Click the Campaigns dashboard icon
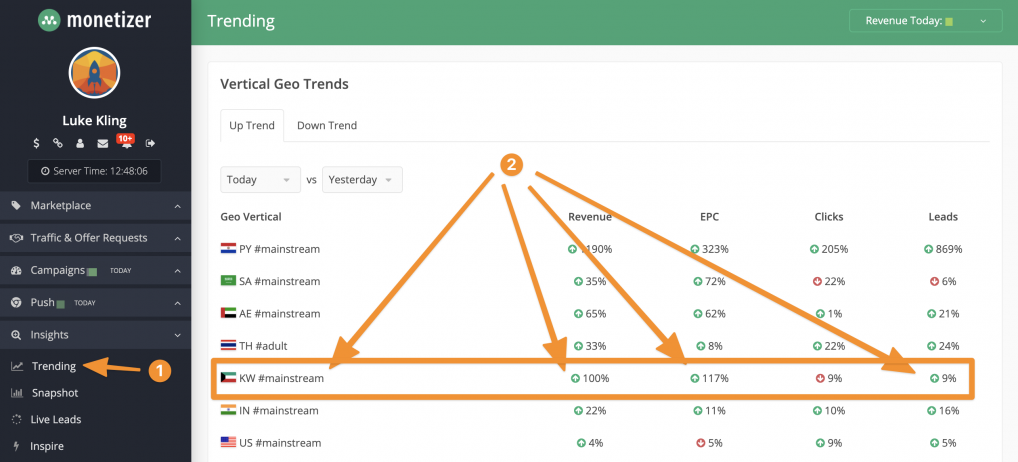1018x462 pixels. pos(16,270)
